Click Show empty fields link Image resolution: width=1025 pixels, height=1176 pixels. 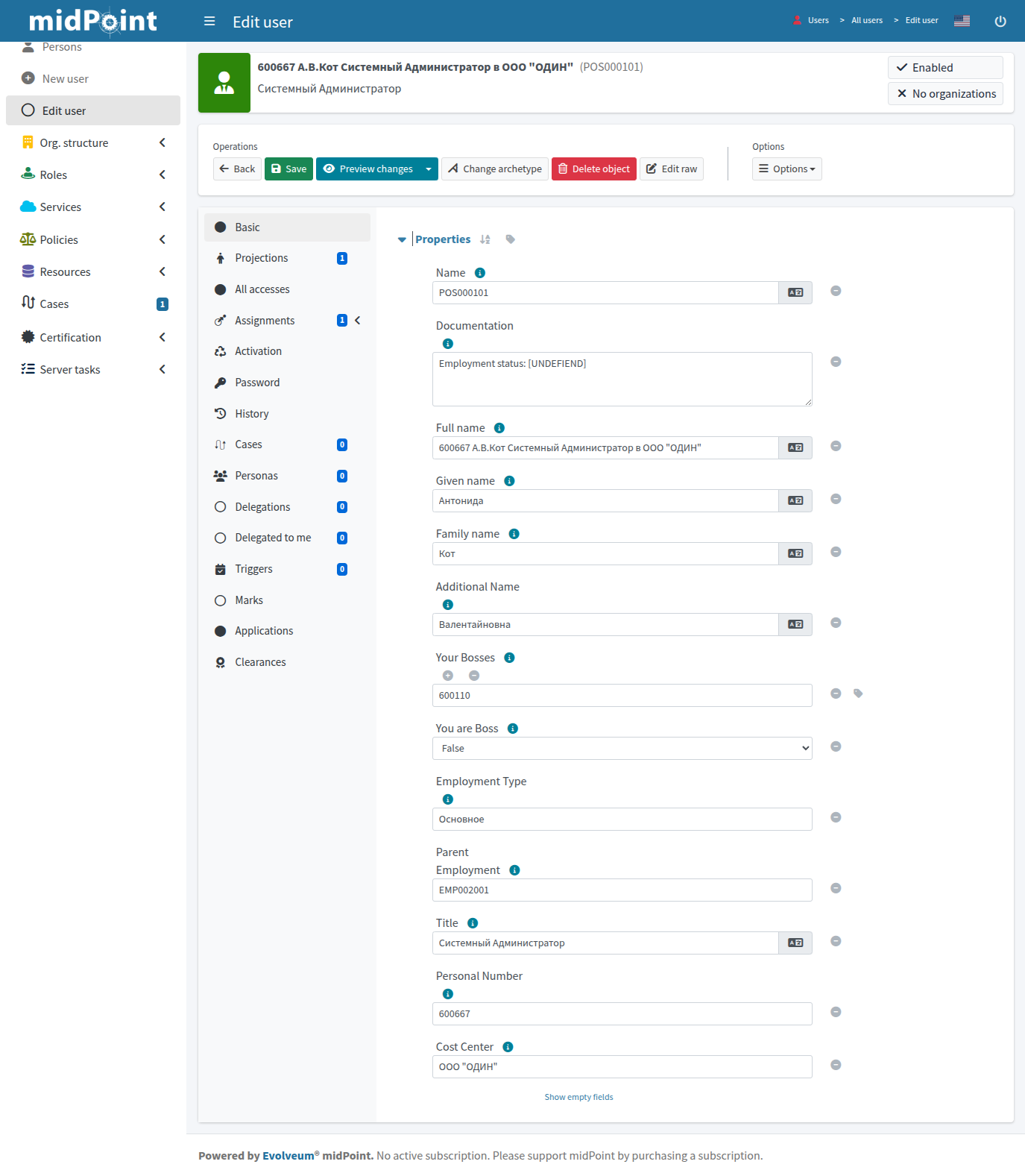(x=578, y=1097)
